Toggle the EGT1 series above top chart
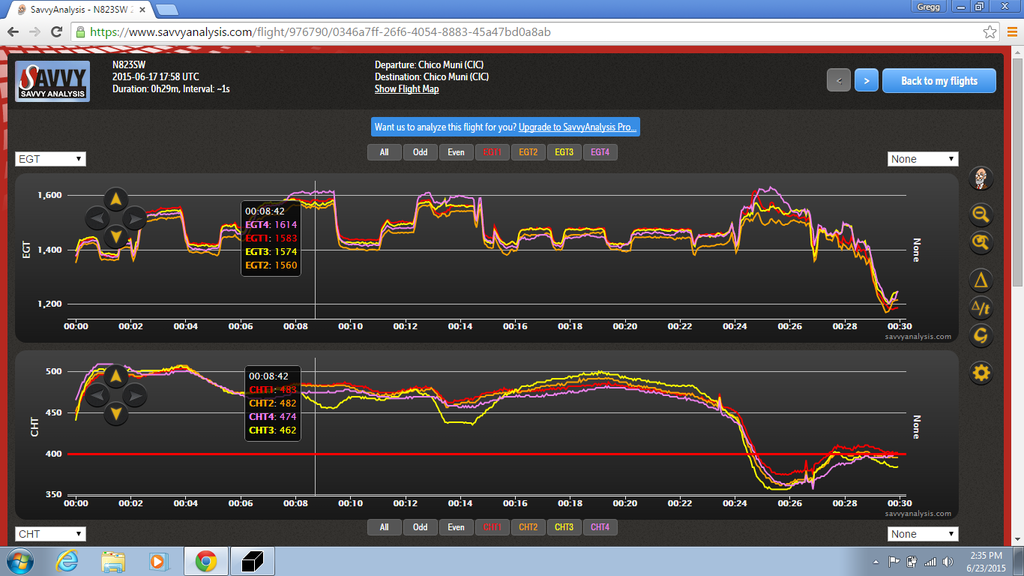 point(493,153)
